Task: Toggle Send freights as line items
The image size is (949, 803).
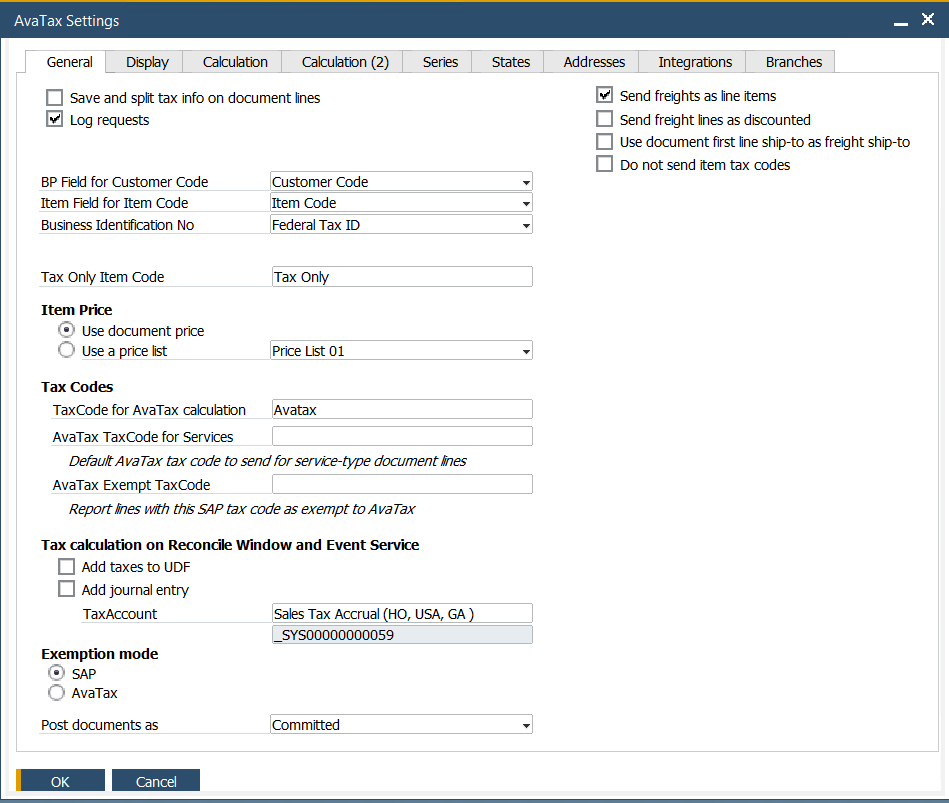Action: pyautogui.click(x=605, y=95)
